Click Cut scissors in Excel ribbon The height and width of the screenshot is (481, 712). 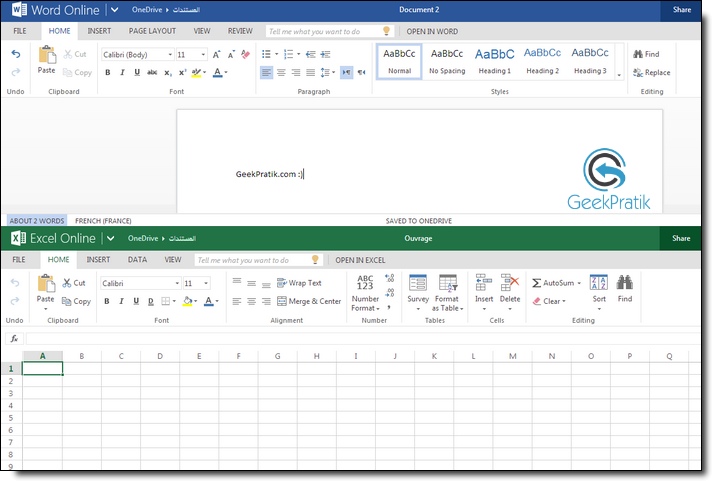67,283
